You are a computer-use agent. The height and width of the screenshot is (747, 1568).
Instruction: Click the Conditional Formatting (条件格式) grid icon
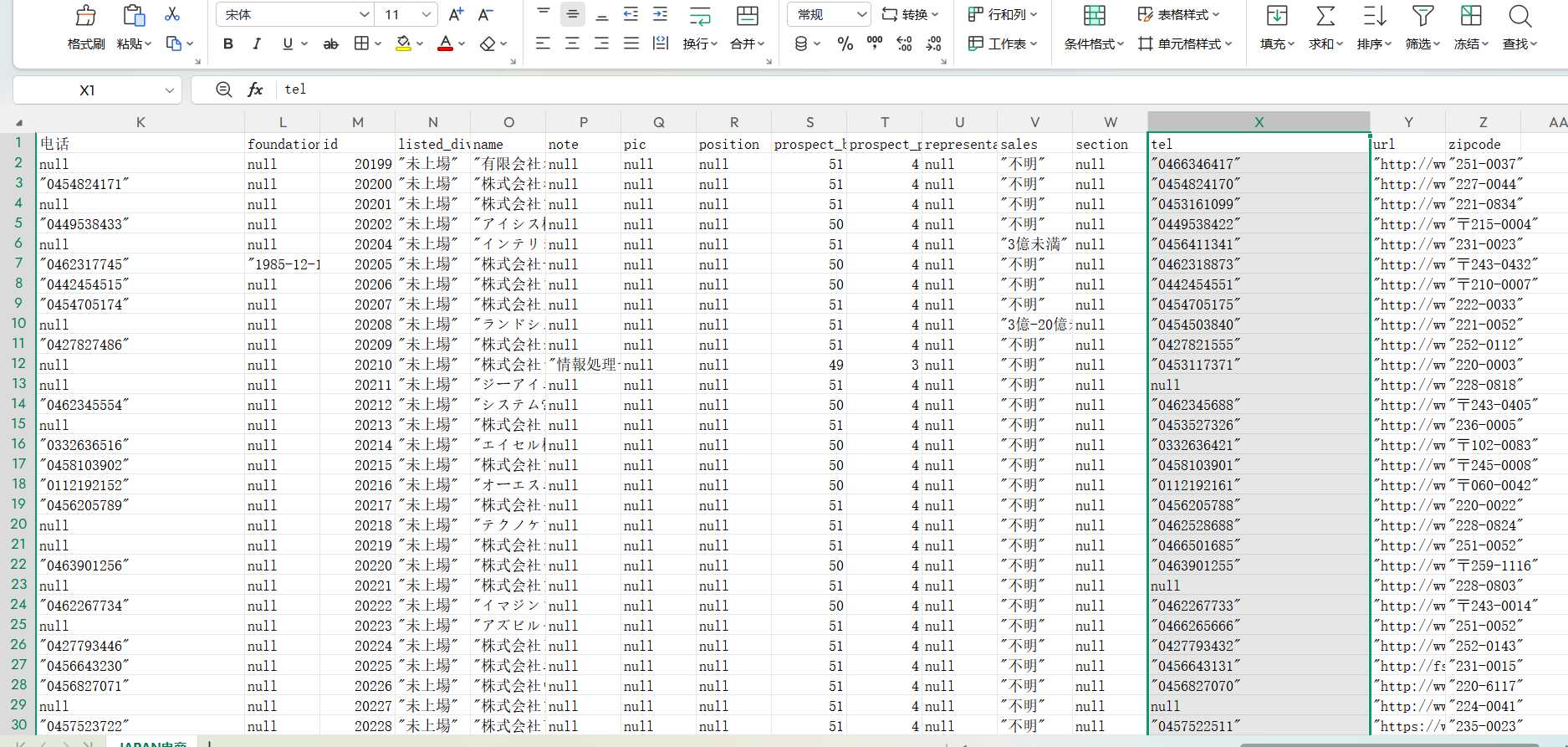[1094, 16]
